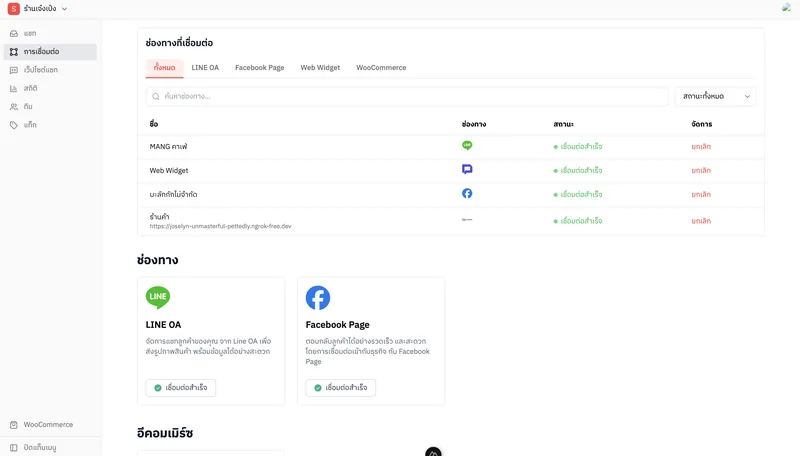
Task: Go to the Chat sidebar item label
Action: click(x=30, y=34)
